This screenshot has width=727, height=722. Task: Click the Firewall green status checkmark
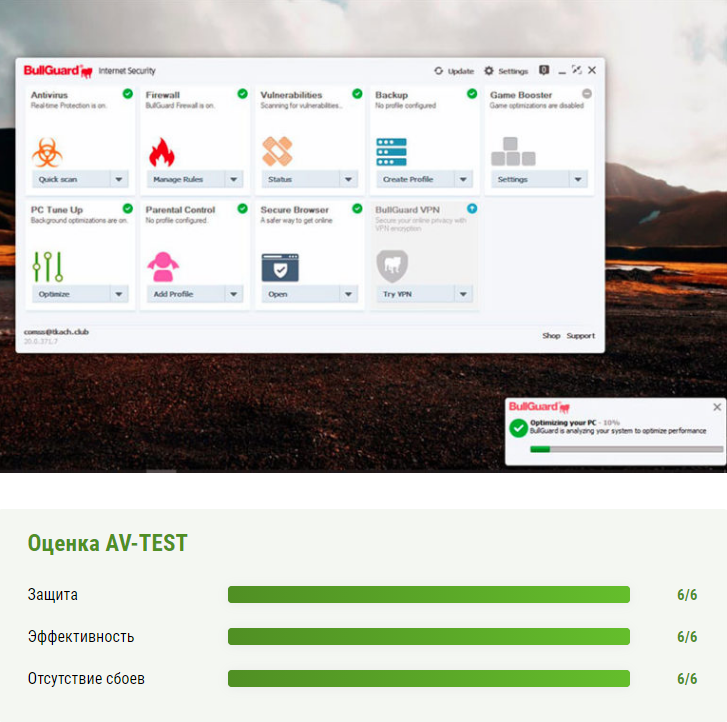[x=242, y=94]
